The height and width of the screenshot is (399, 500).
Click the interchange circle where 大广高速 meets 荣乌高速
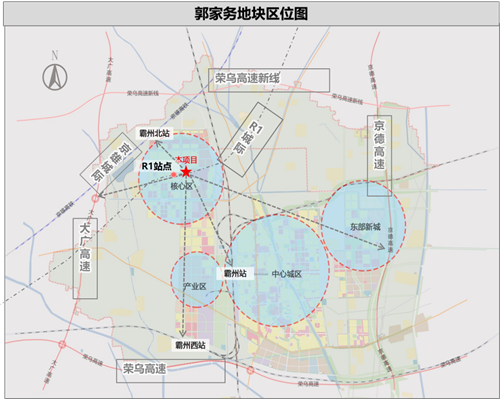coord(62,344)
